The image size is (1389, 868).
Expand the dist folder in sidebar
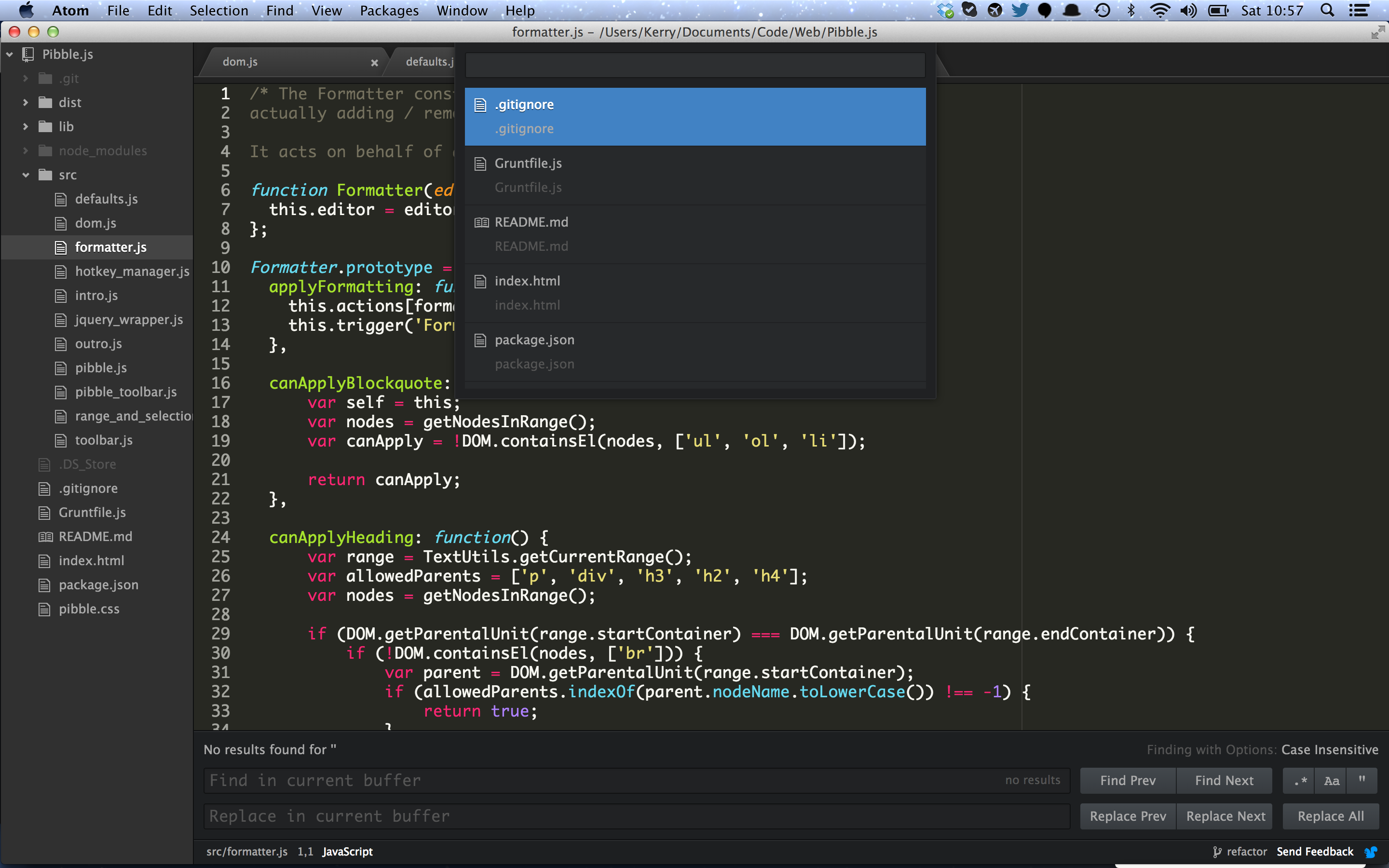[24, 102]
